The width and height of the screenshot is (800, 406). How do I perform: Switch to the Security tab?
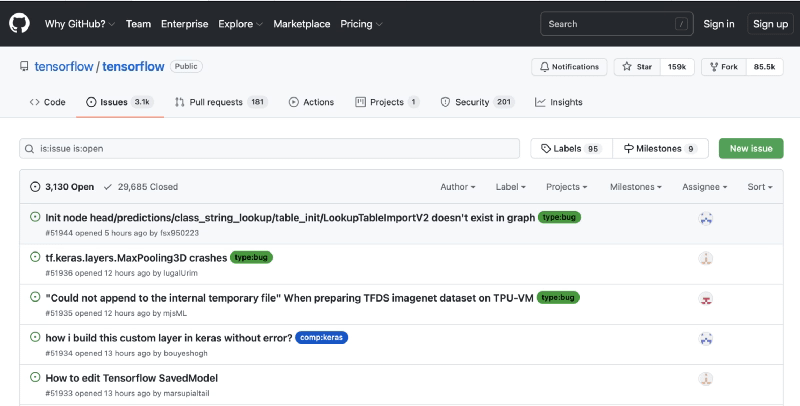coord(477,102)
